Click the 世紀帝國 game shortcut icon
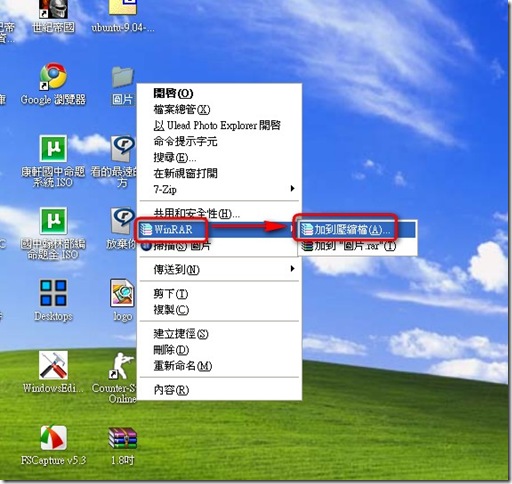Viewport: 512px width, 484px height. coord(53,9)
